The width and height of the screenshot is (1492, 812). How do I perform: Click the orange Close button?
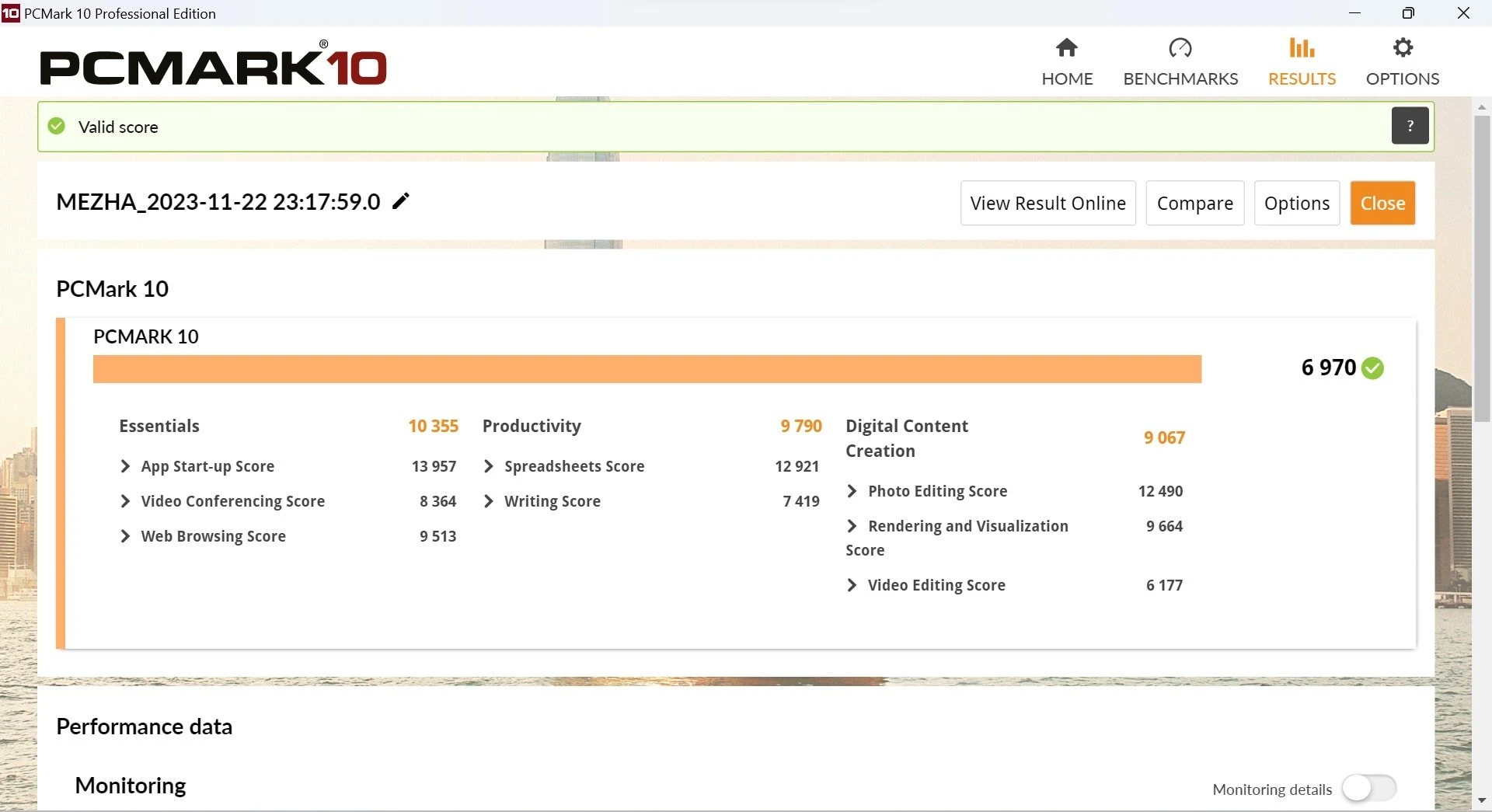1382,203
